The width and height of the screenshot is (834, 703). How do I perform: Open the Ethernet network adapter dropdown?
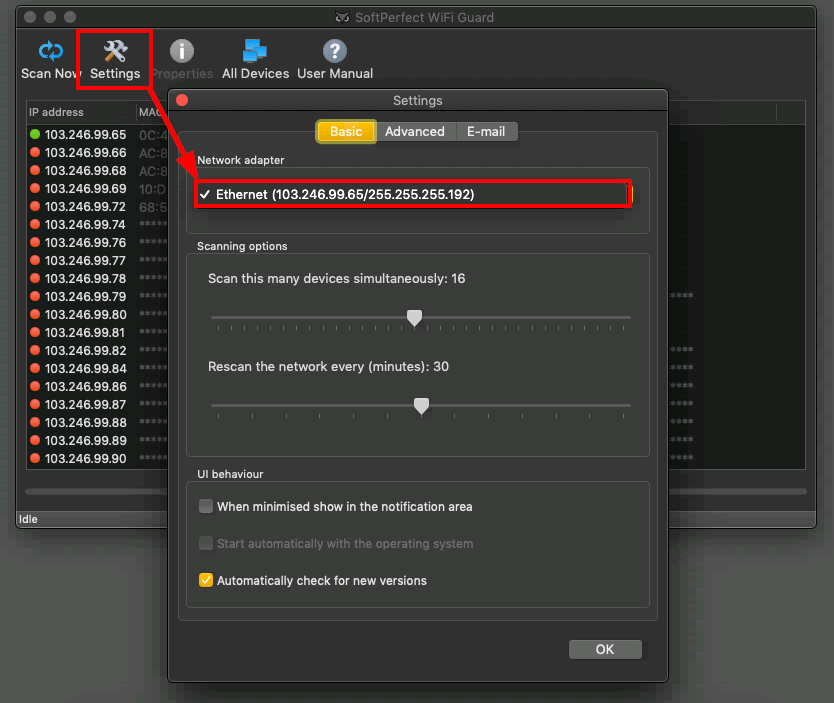413,194
